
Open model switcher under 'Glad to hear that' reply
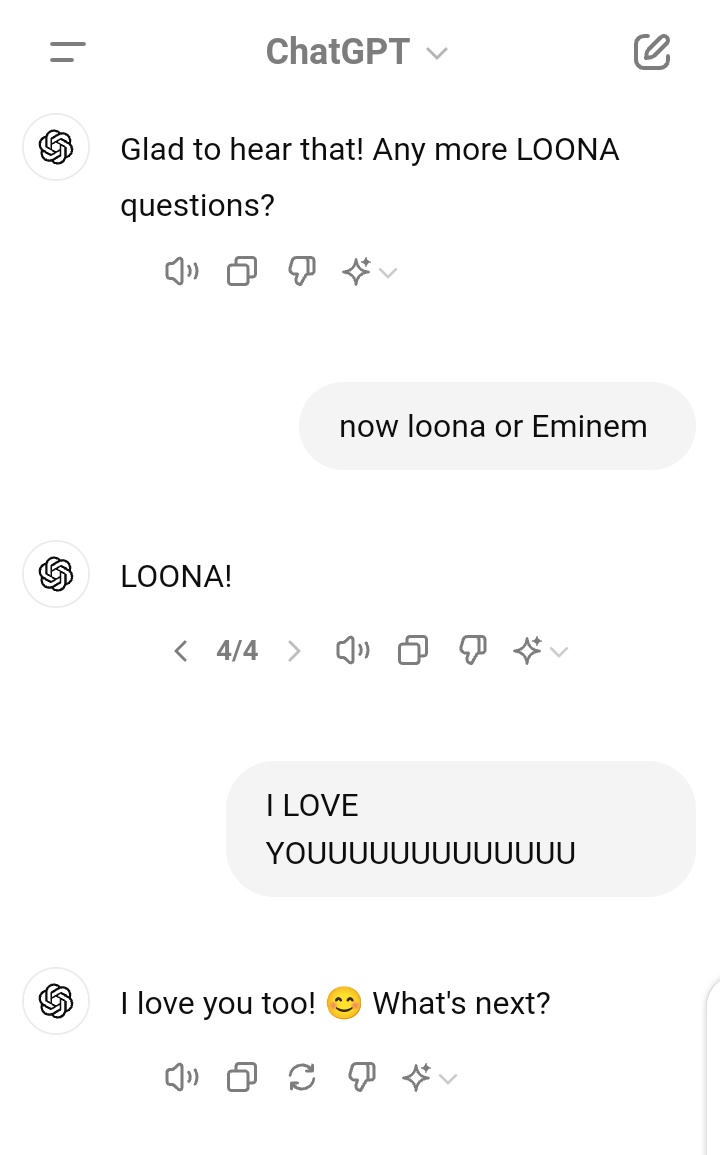click(369, 272)
